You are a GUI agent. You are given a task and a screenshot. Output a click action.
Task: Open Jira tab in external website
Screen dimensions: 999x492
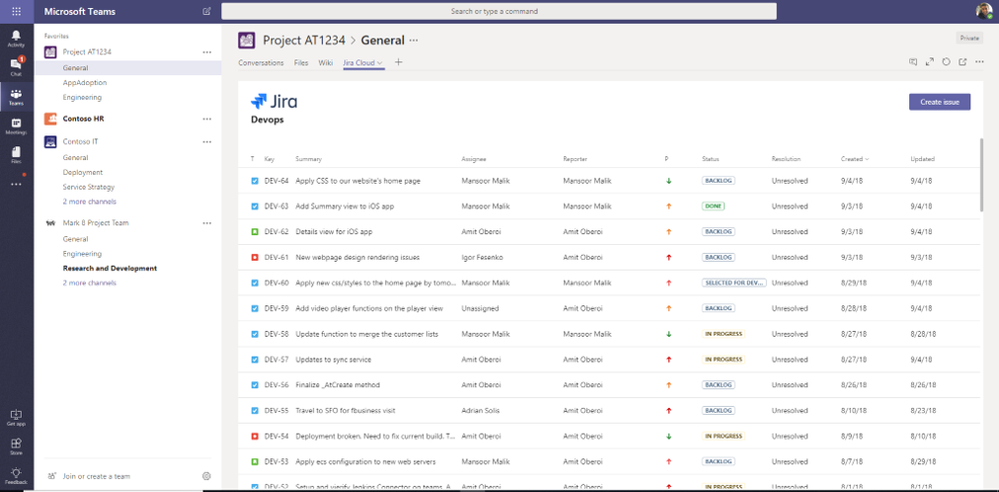point(963,62)
